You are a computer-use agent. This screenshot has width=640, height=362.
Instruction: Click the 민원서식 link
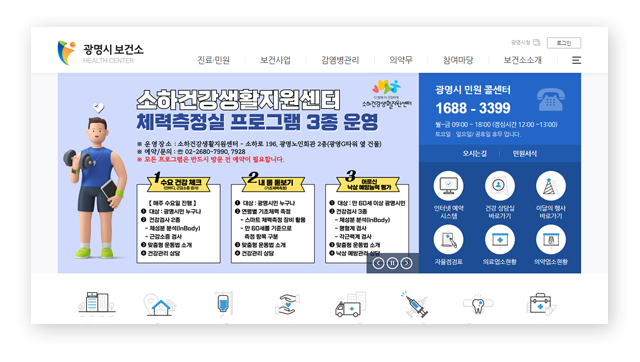[524, 153]
